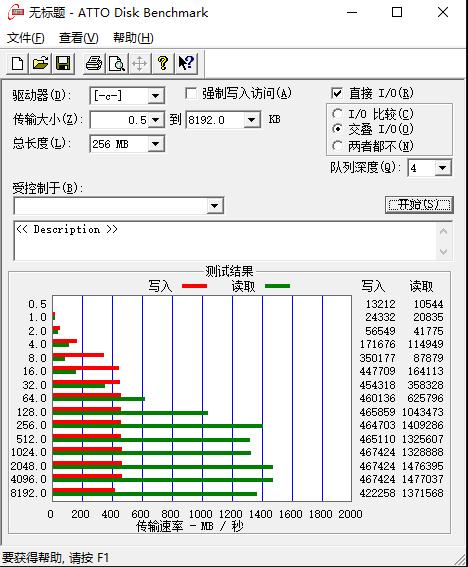Click the green 读取 legend swatch
Viewport: 468px width, 567px height.
tap(277, 286)
